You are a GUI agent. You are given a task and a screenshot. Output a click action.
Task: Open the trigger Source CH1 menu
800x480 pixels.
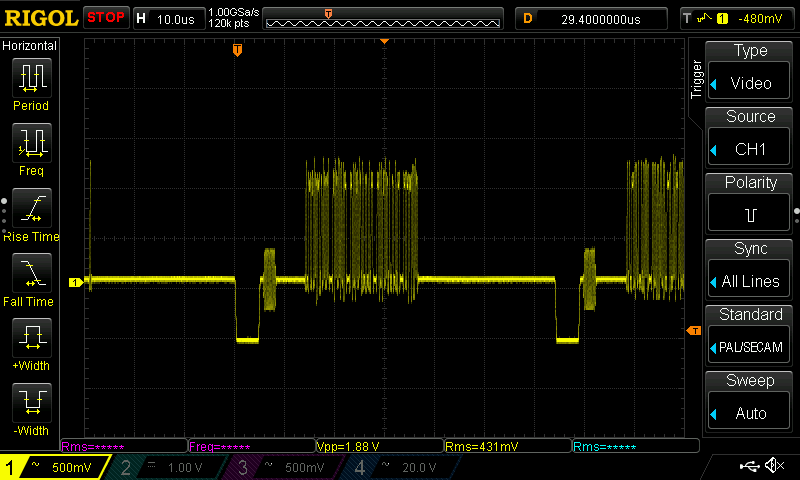pyautogui.click(x=750, y=135)
